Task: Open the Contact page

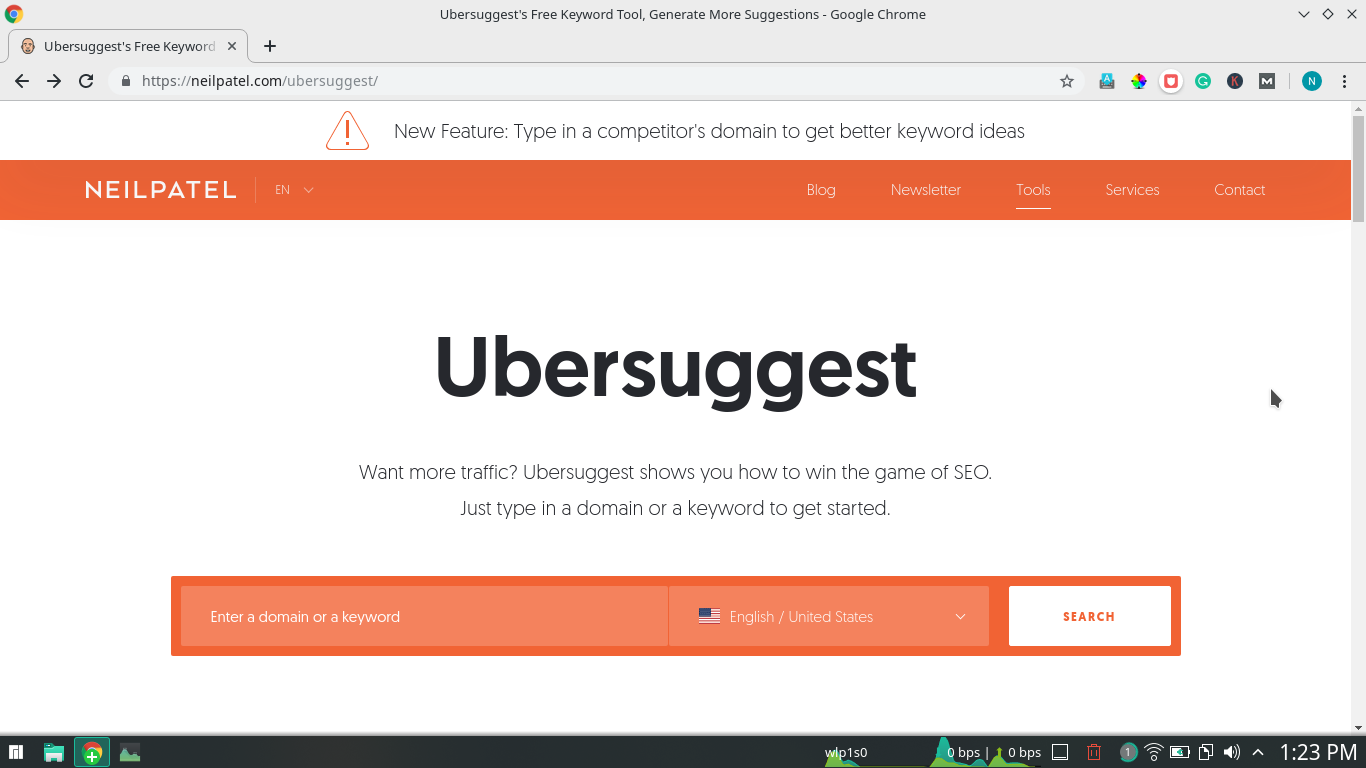Action: (x=1239, y=190)
